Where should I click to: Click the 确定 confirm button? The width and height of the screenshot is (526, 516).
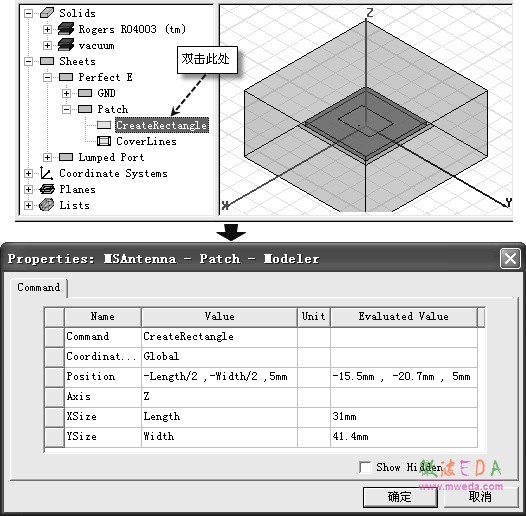pos(400,497)
